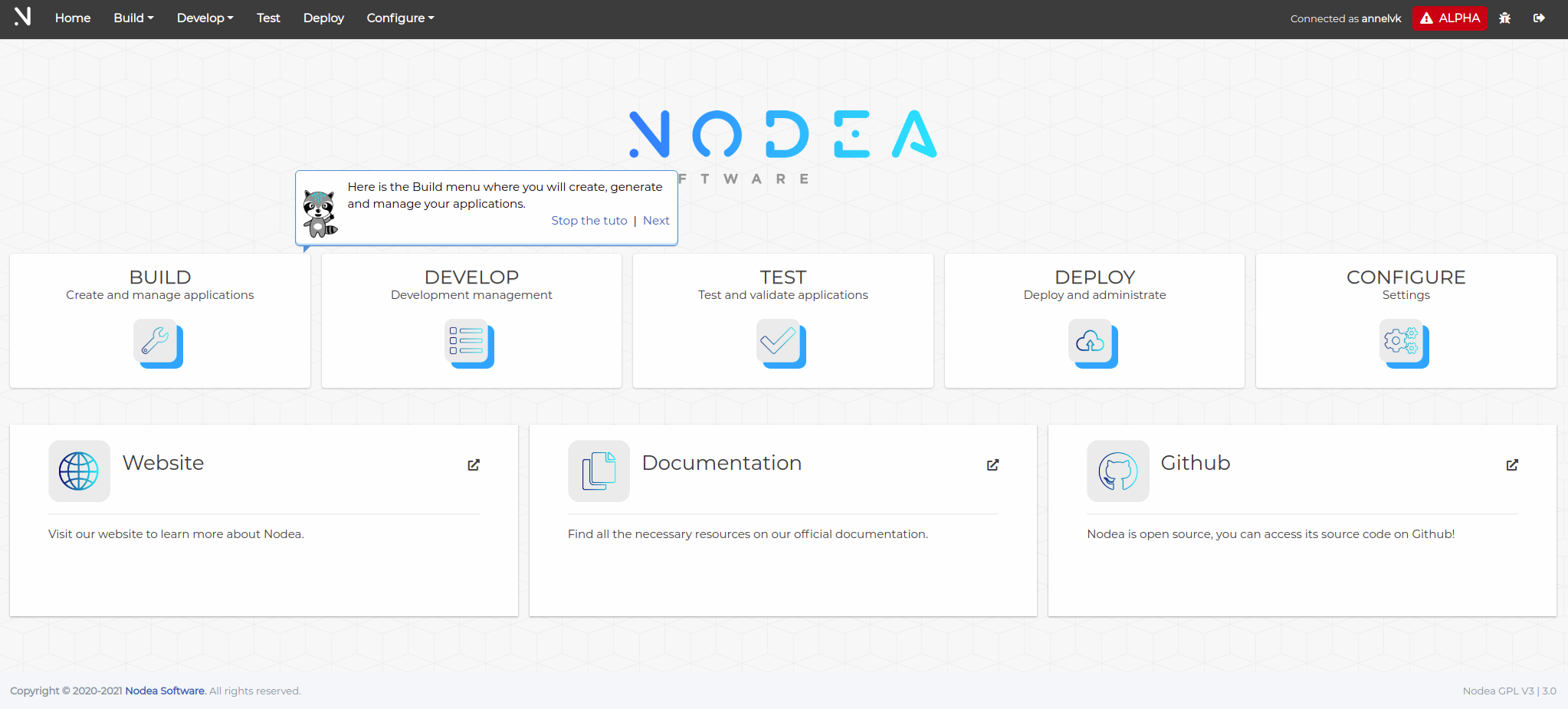Click the Website card heading

pyautogui.click(x=163, y=463)
